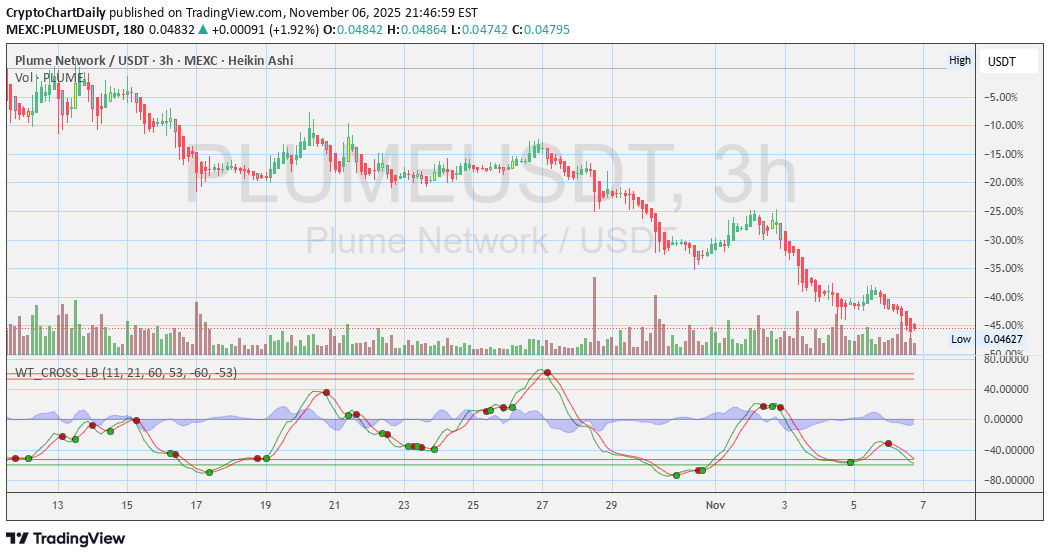Click the '27' date label on time axis
The height and width of the screenshot is (557, 1050).
pyautogui.click(x=543, y=505)
